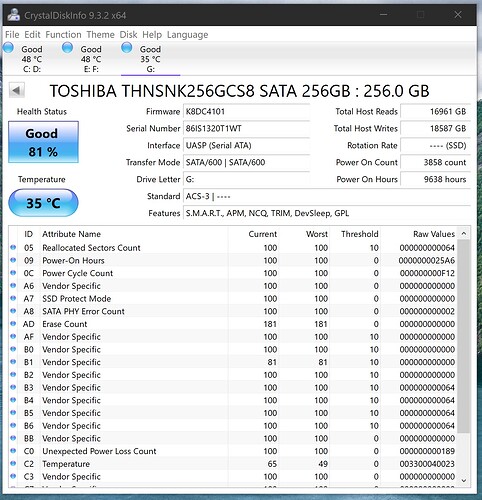Open the Language menu

point(187,34)
